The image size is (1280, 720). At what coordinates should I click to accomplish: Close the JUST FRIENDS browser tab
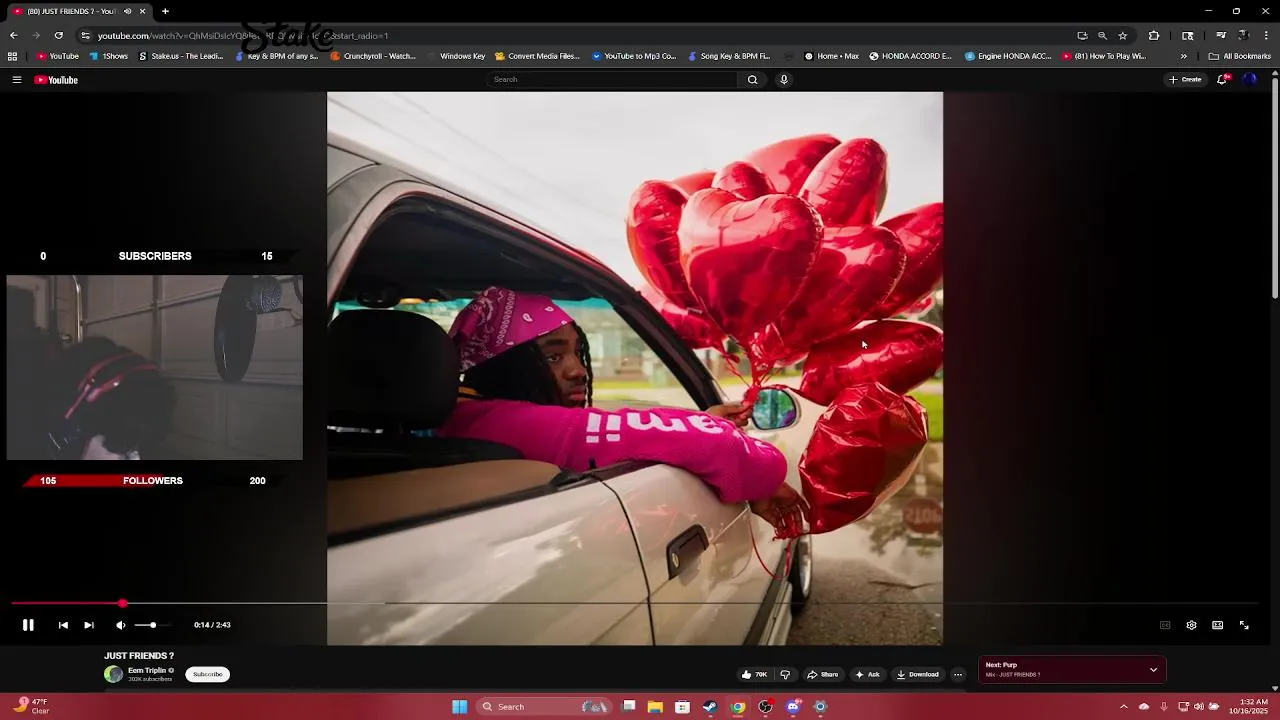(142, 11)
